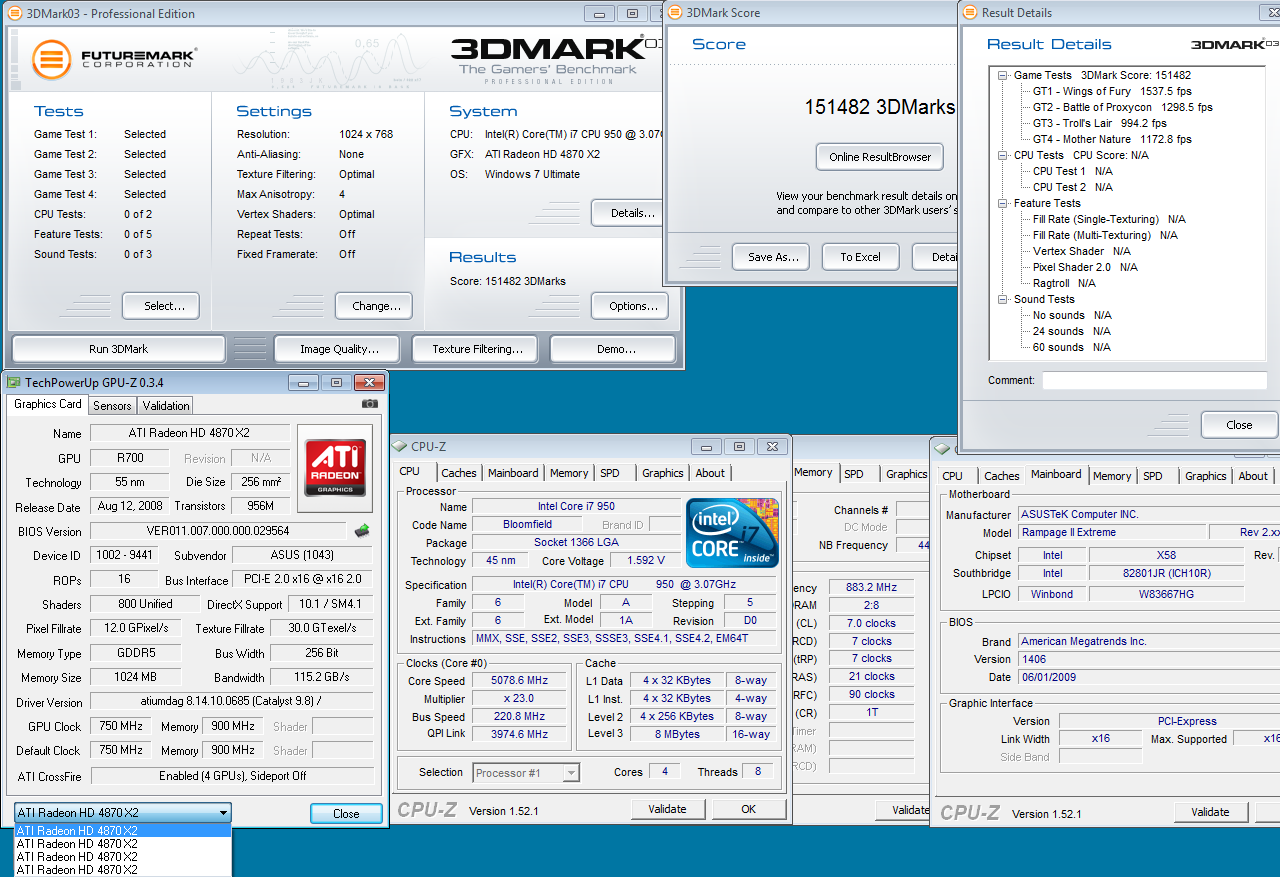Collapse the Game Tests tree node

1003,75
